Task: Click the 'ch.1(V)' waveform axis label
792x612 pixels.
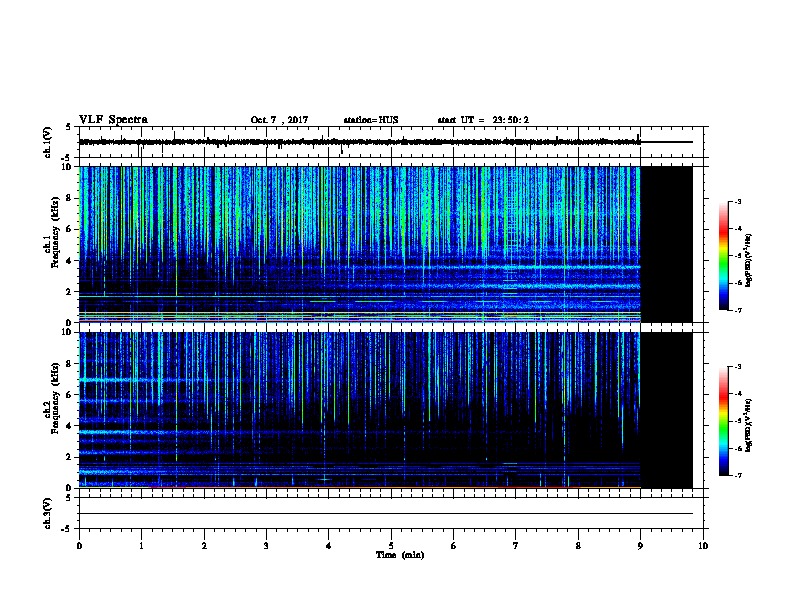Action: [x=48, y=142]
